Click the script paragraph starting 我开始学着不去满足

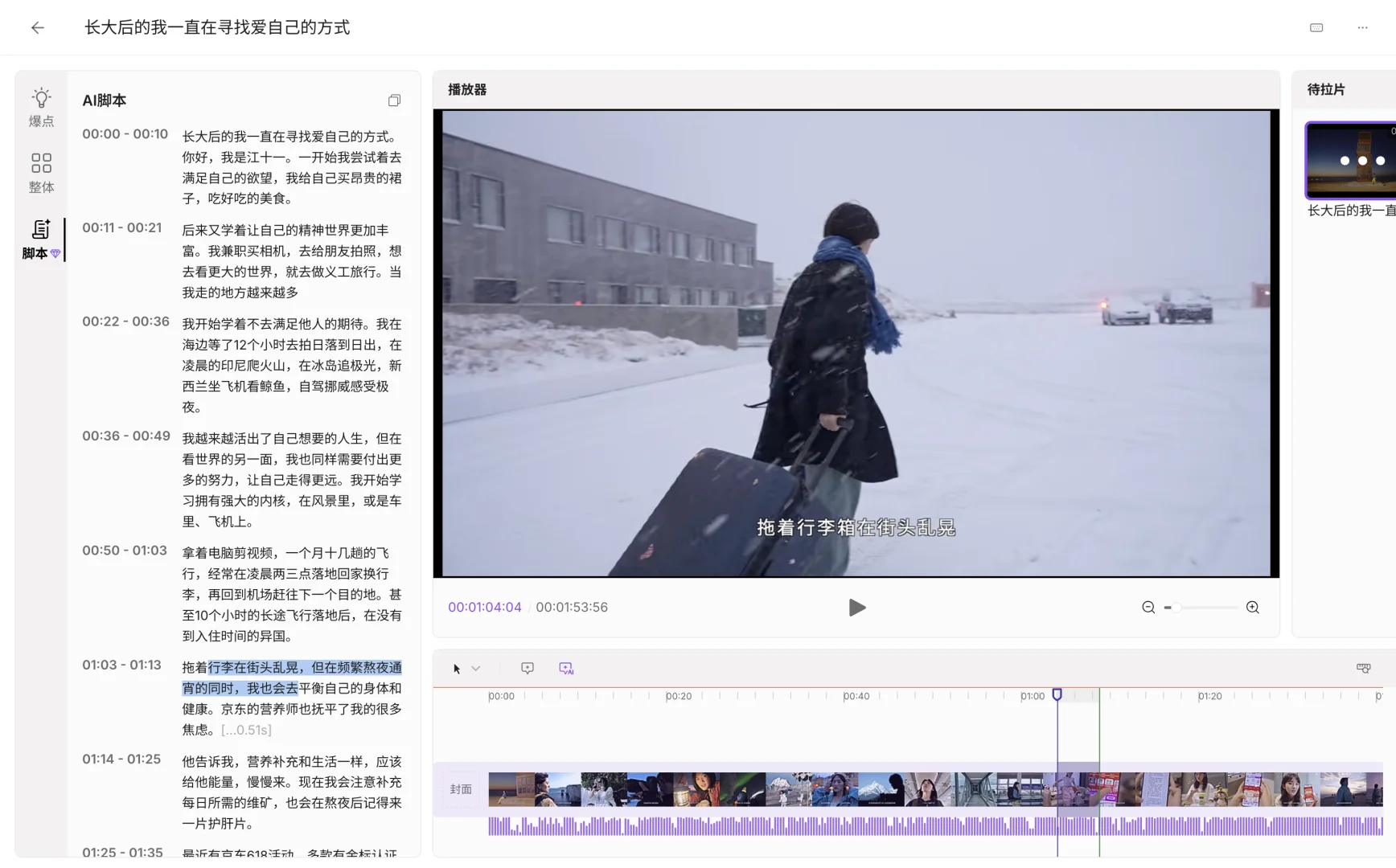(x=292, y=366)
